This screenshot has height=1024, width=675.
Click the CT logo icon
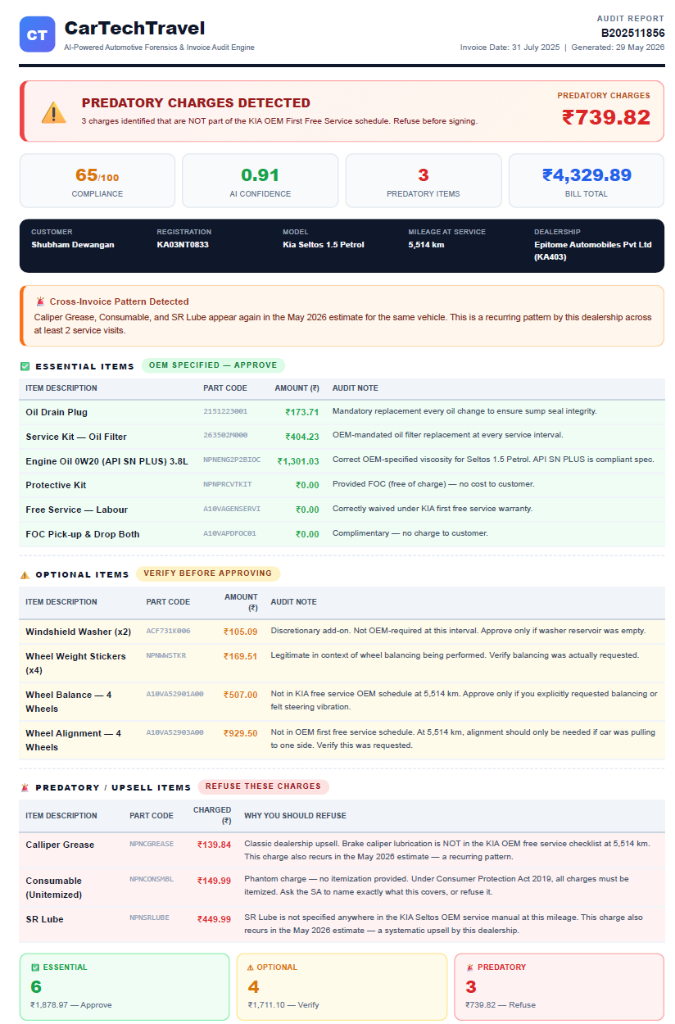pos(37,35)
